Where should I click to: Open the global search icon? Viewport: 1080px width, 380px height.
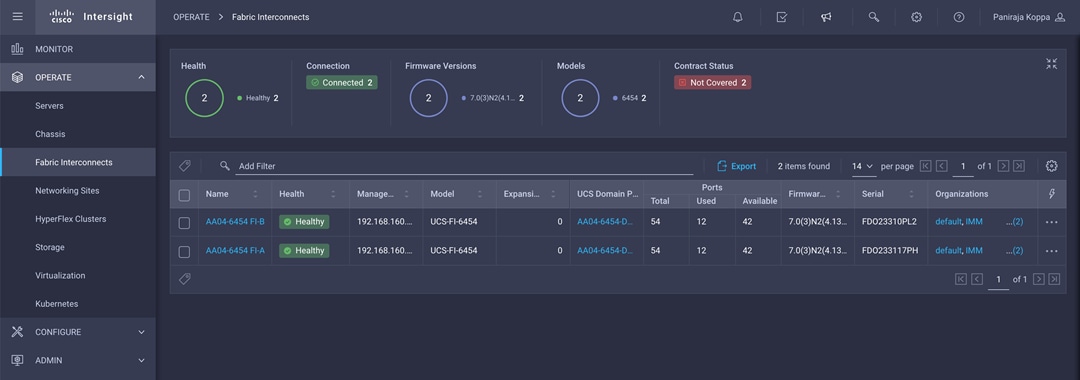(873, 17)
